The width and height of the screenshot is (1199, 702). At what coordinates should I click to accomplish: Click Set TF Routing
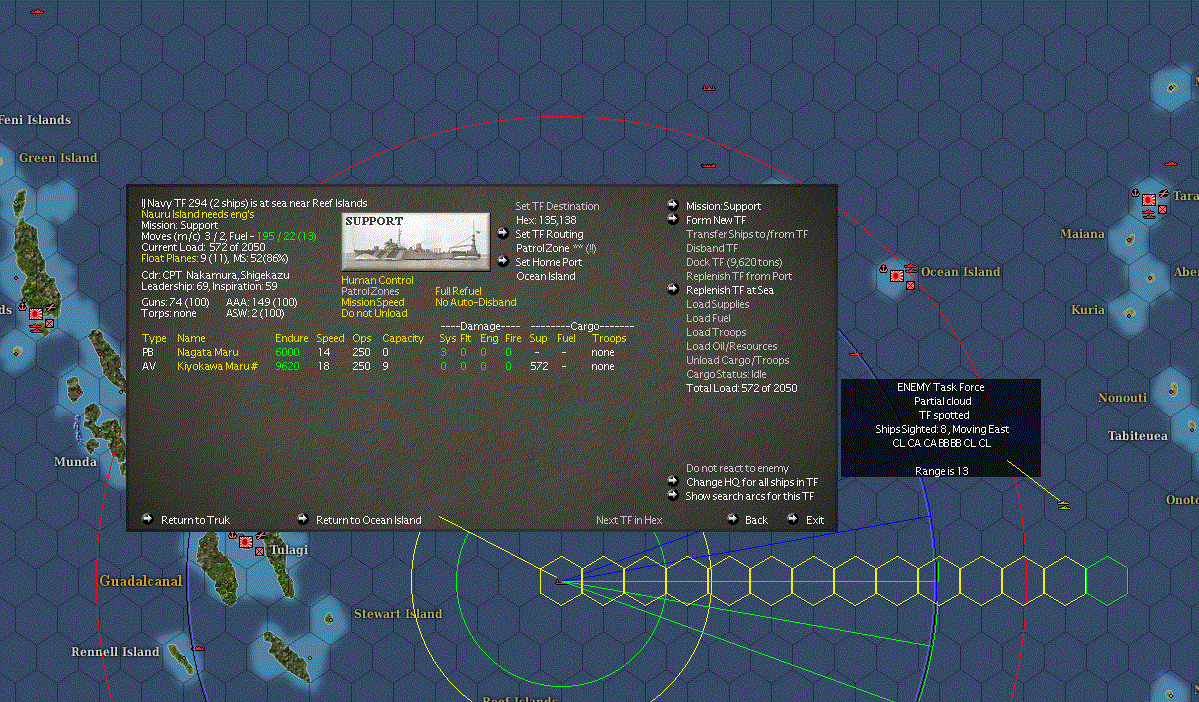[549, 234]
